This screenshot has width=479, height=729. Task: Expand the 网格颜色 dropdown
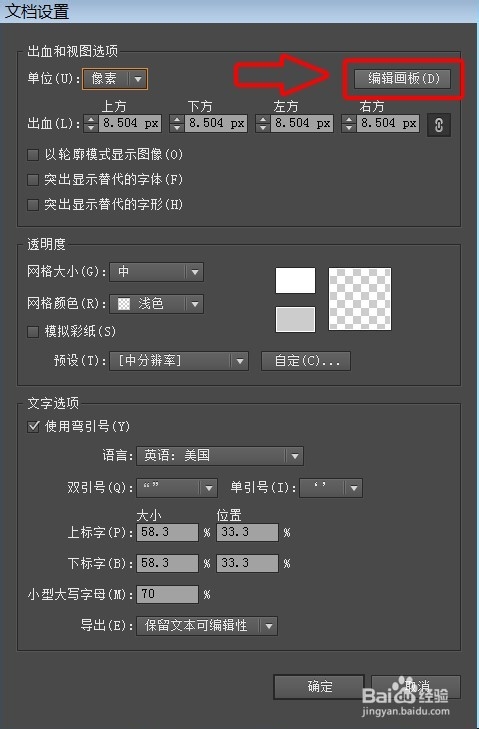tap(156, 304)
